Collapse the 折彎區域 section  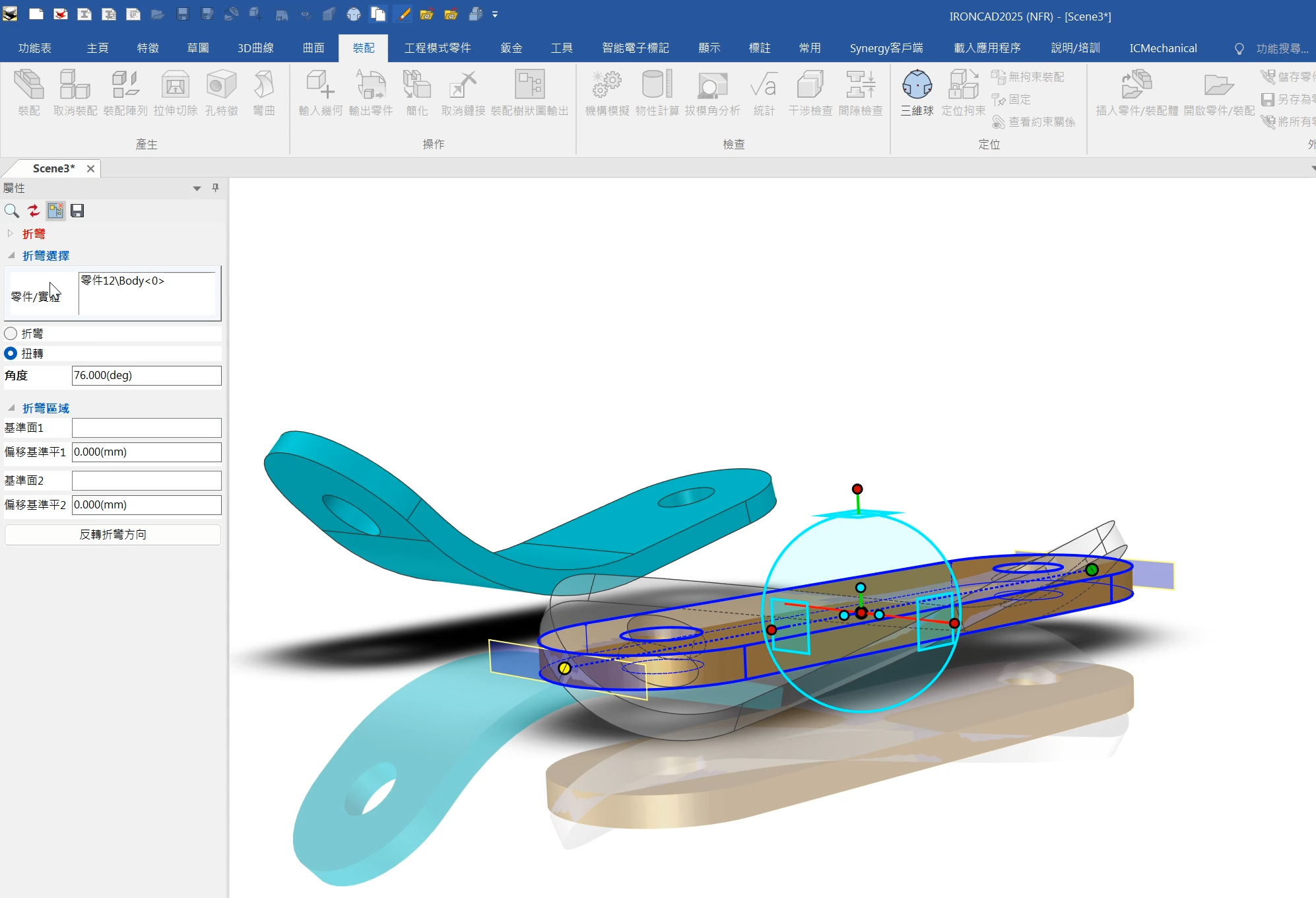(x=10, y=407)
